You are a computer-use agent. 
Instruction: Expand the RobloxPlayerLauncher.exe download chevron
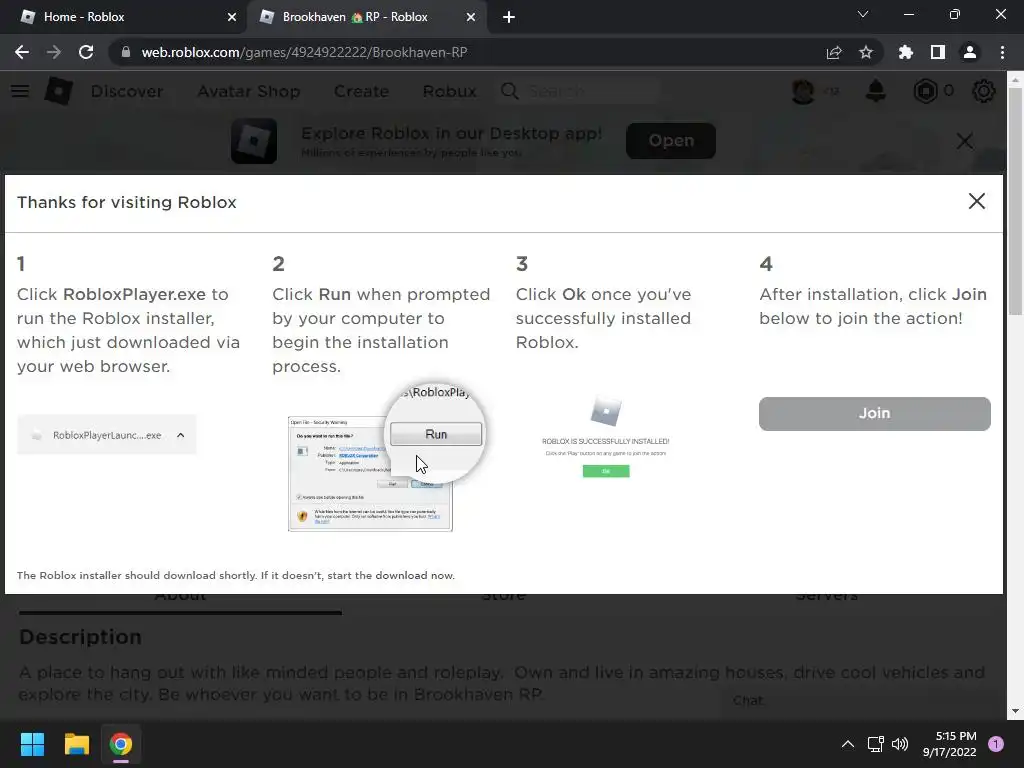point(180,435)
